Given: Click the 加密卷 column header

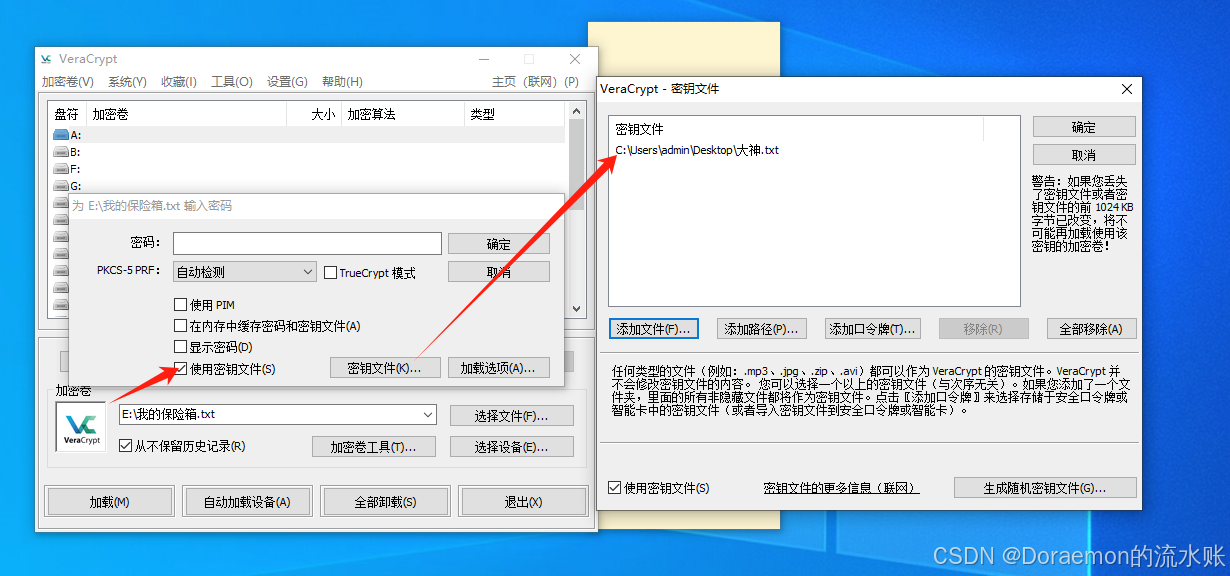Looking at the screenshot, I should [x=186, y=114].
